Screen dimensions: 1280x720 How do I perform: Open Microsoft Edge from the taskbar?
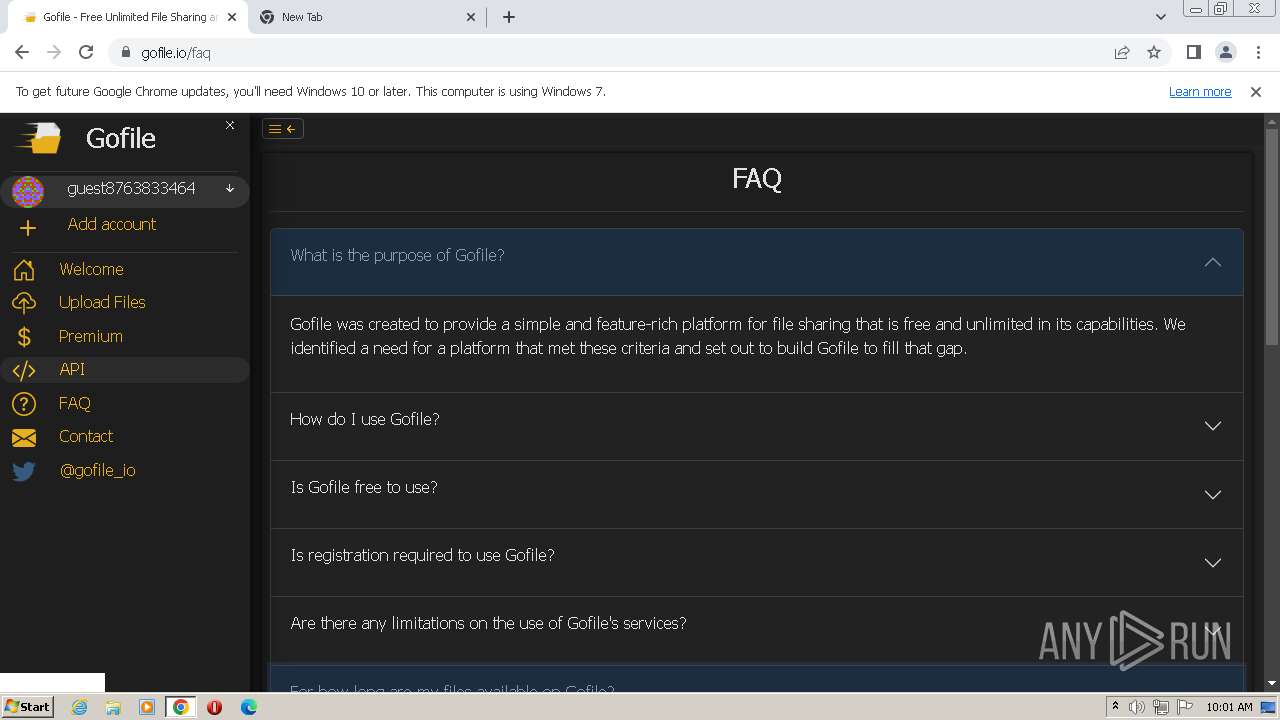248,707
